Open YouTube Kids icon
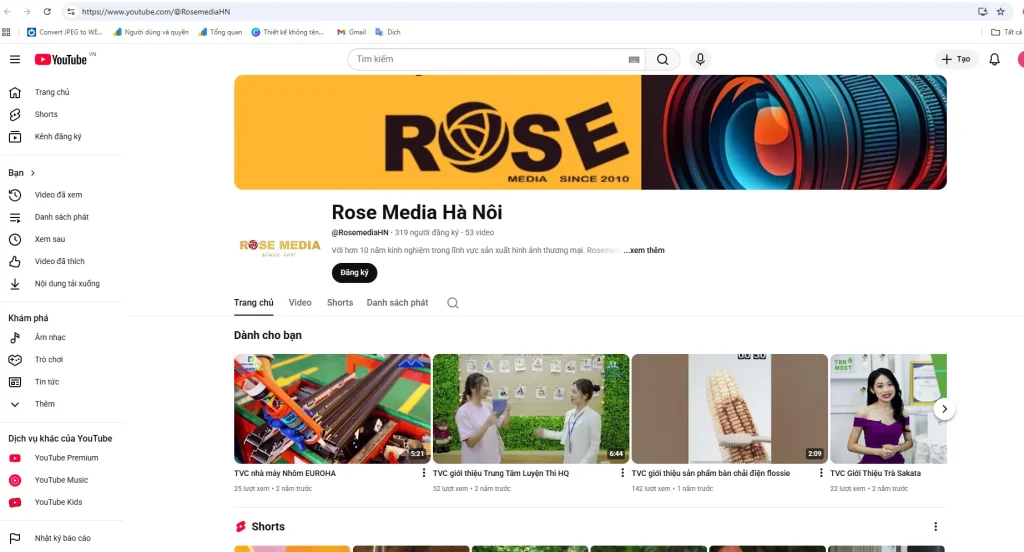 pyautogui.click(x=15, y=503)
